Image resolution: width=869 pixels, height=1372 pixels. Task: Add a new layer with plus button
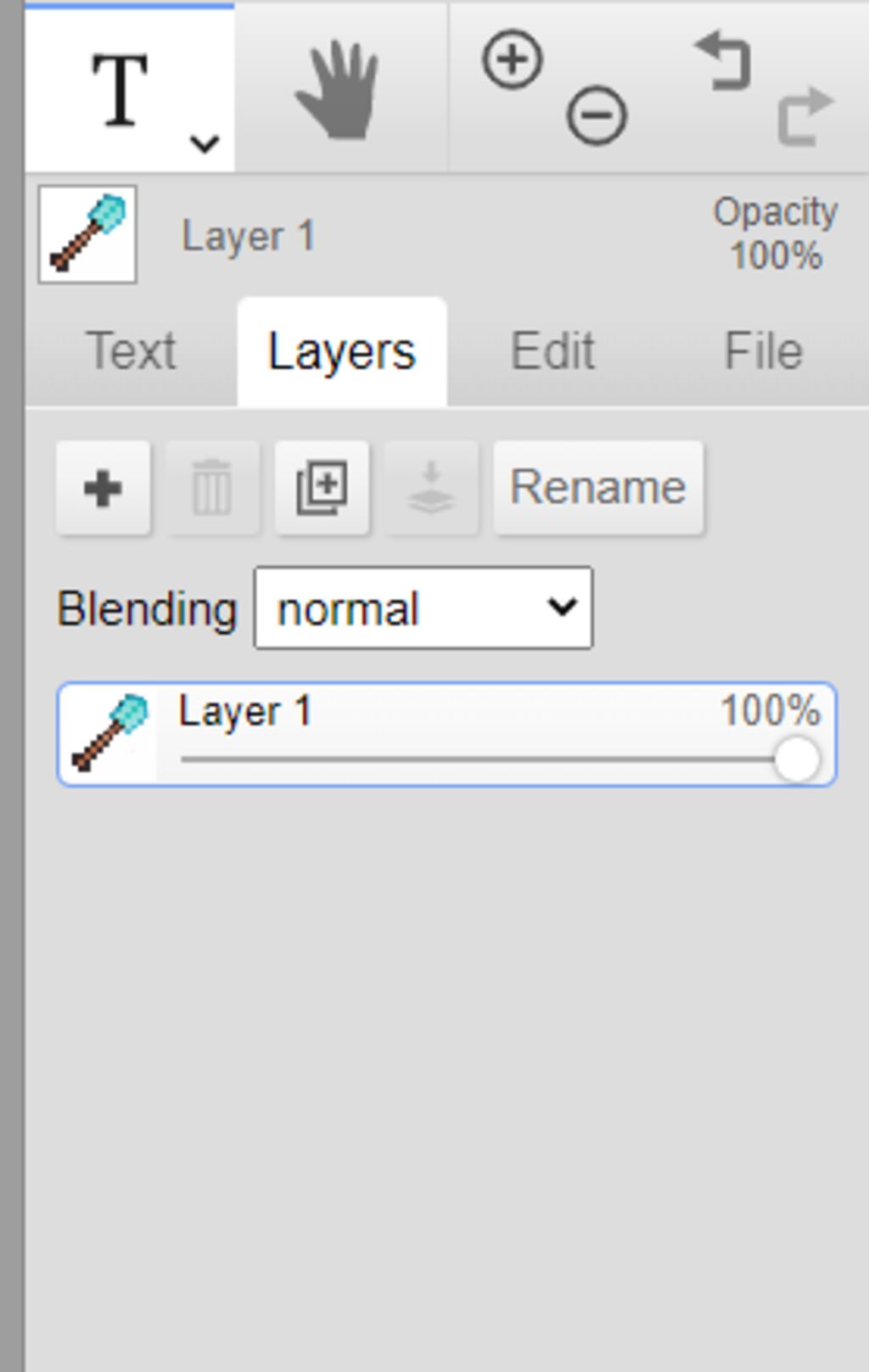pos(104,488)
